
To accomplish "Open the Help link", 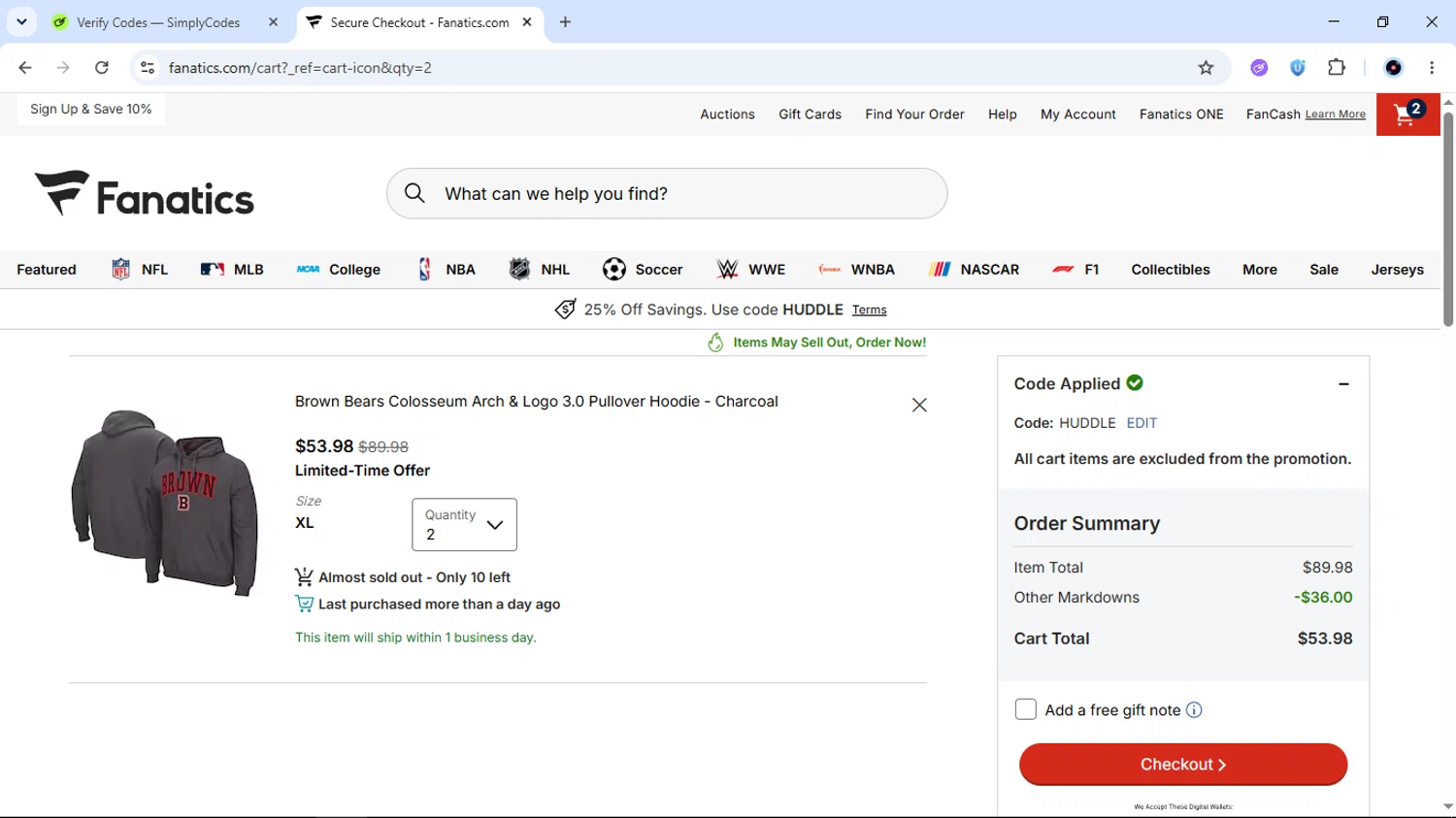I will coord(1003,115).
